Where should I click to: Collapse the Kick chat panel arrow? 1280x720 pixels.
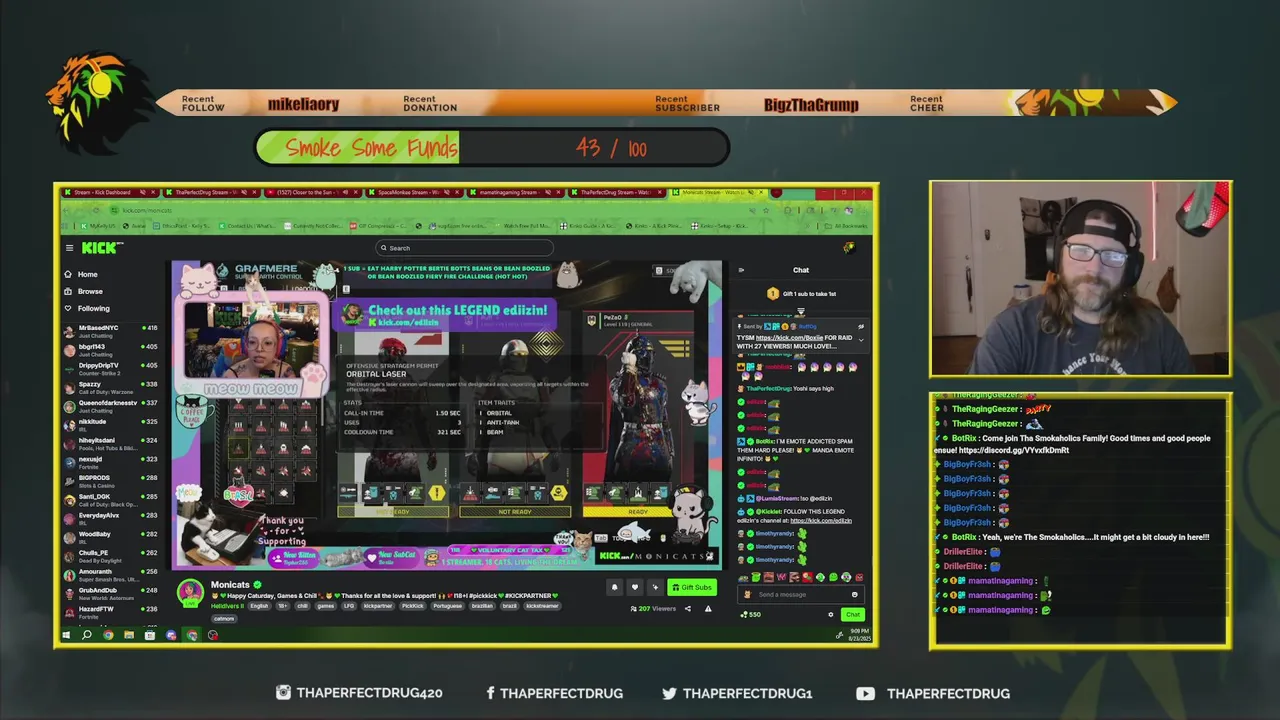[x=741, y=270]
